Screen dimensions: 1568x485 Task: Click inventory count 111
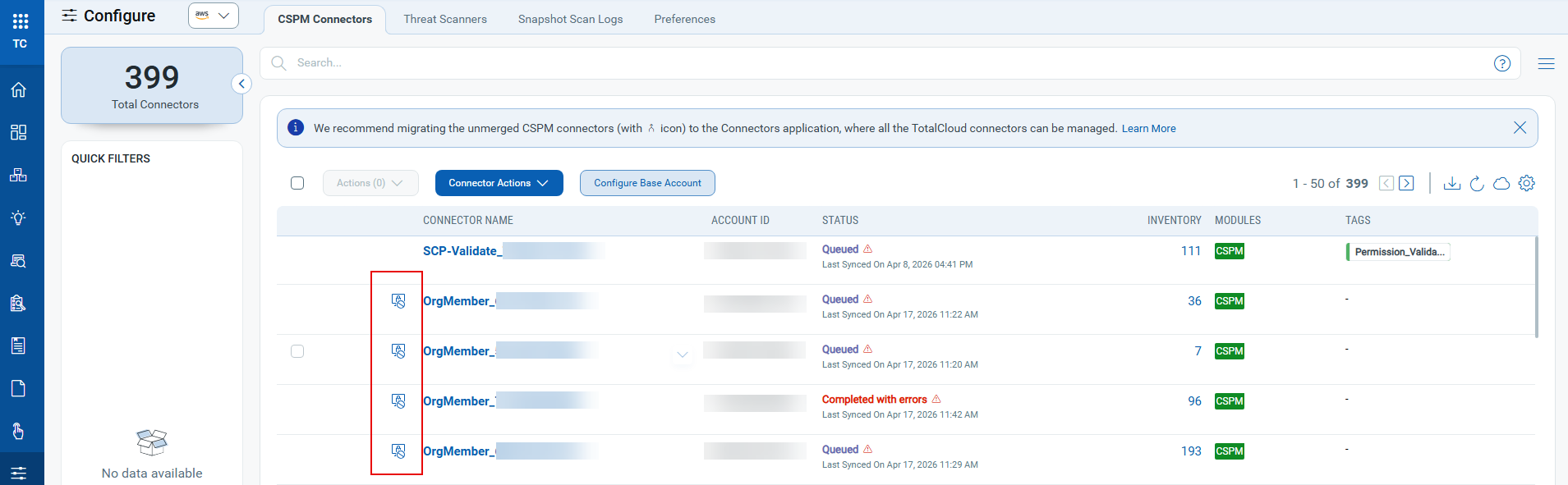1191,251
